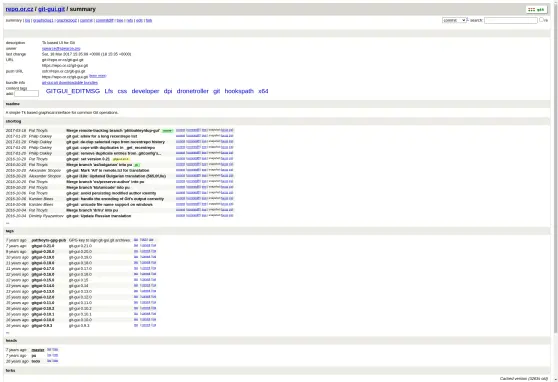This screenshot has width=558, height=382.
Task: Open the refs navigation link
Action: tap(130, 21)
